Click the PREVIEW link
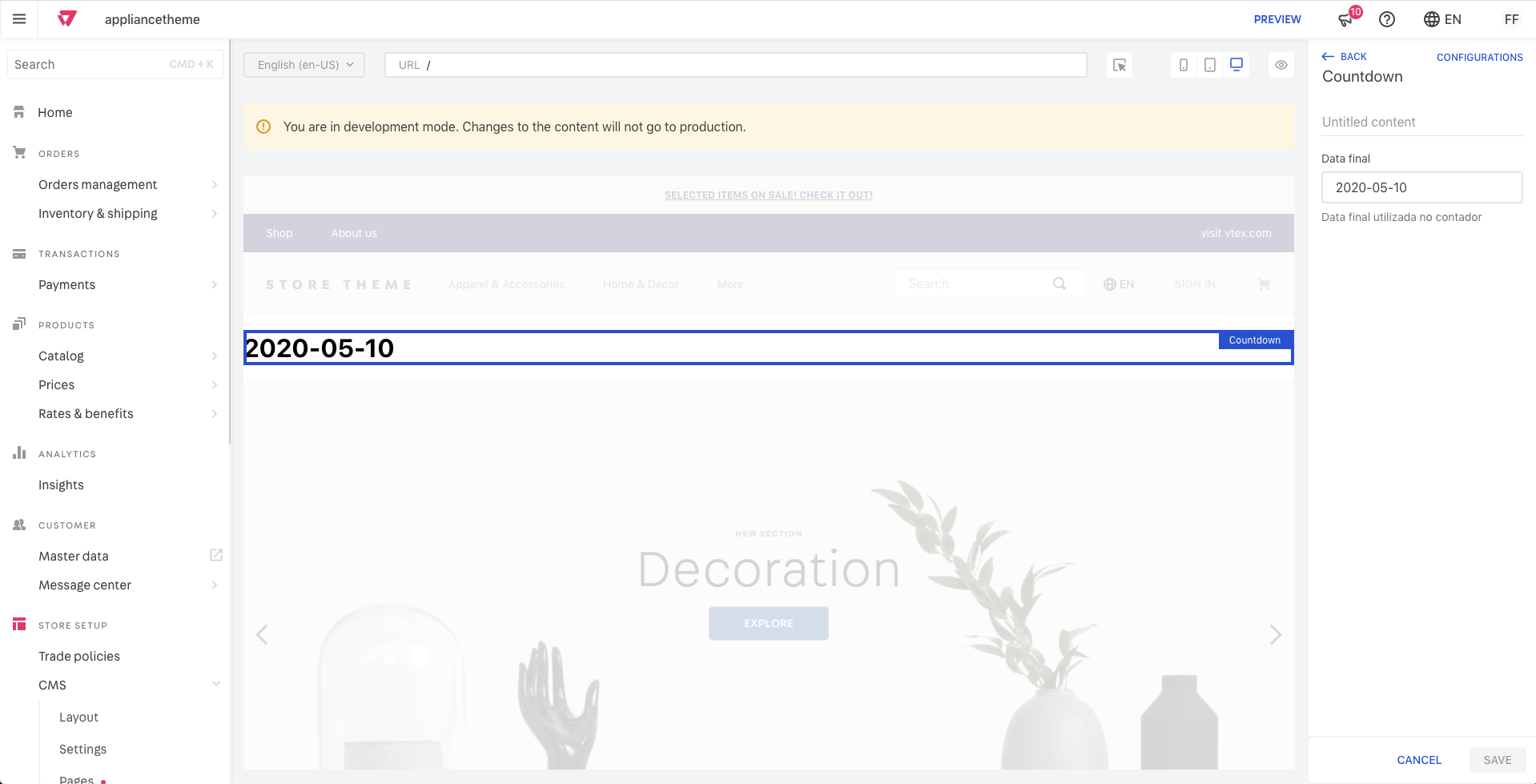Viewport: 1536px width, 784px height. (1277, 19)
